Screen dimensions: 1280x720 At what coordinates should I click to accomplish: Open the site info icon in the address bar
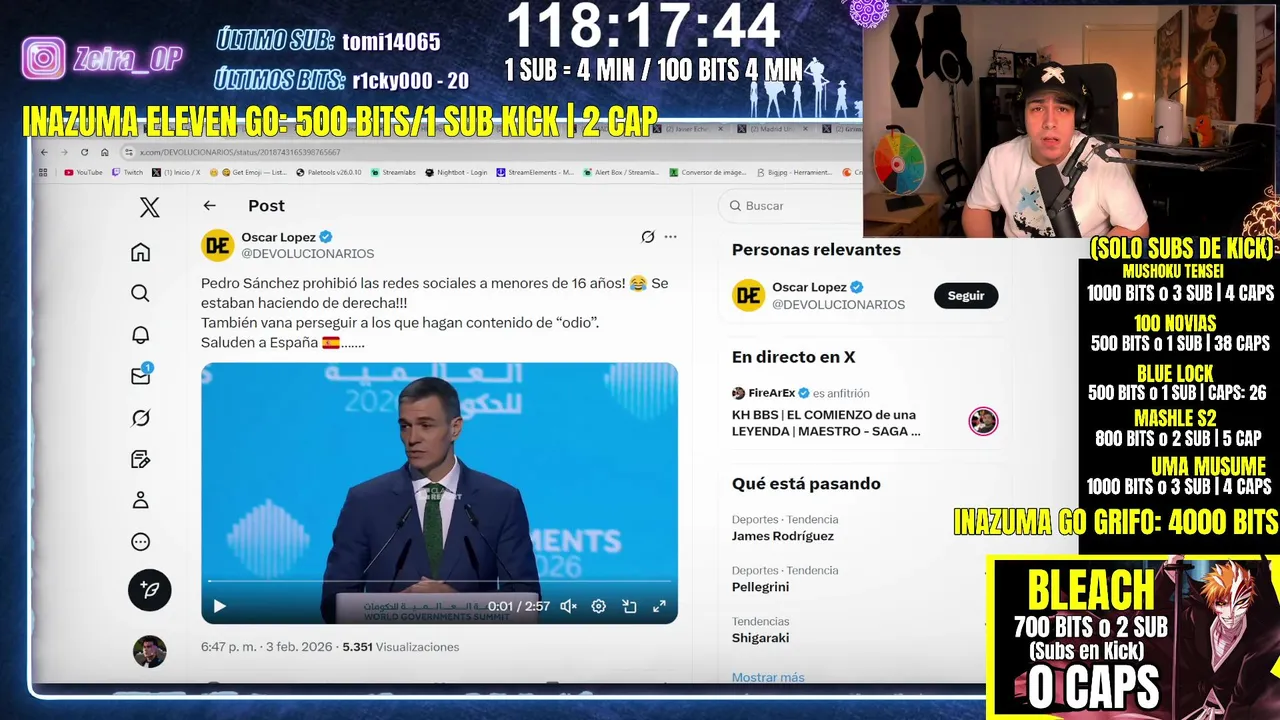tap(128, 152)
